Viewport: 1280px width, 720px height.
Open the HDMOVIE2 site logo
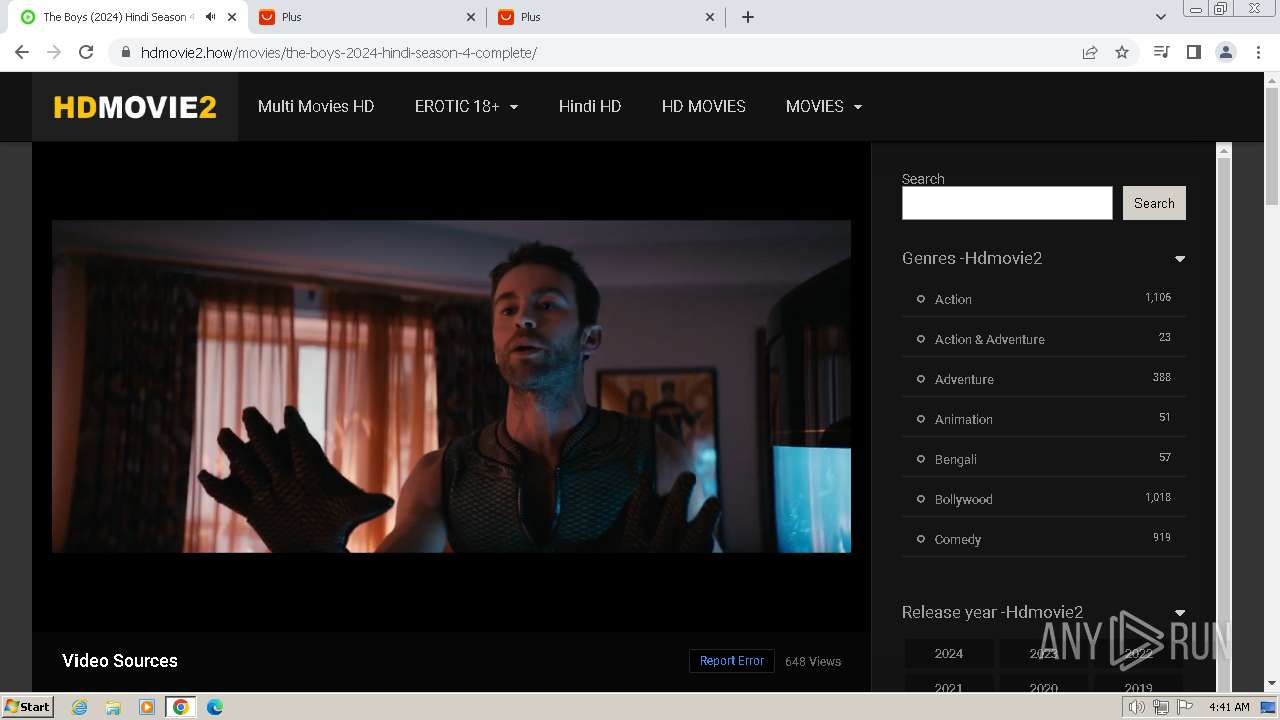(x=135, y=106)
